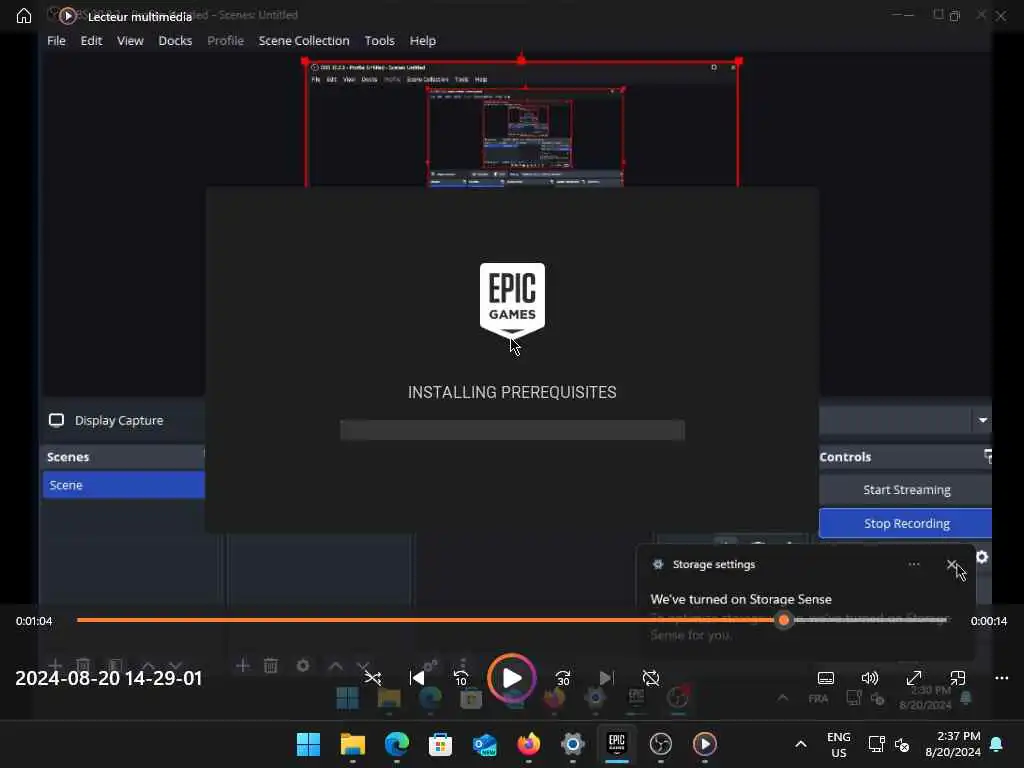Open the View menu in the OBS video
1024x768 pixels.
[130, 40]
